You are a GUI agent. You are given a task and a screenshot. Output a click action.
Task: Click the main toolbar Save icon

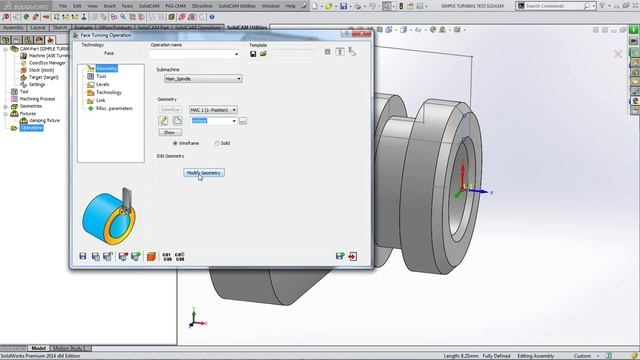[x=344, y=6]
